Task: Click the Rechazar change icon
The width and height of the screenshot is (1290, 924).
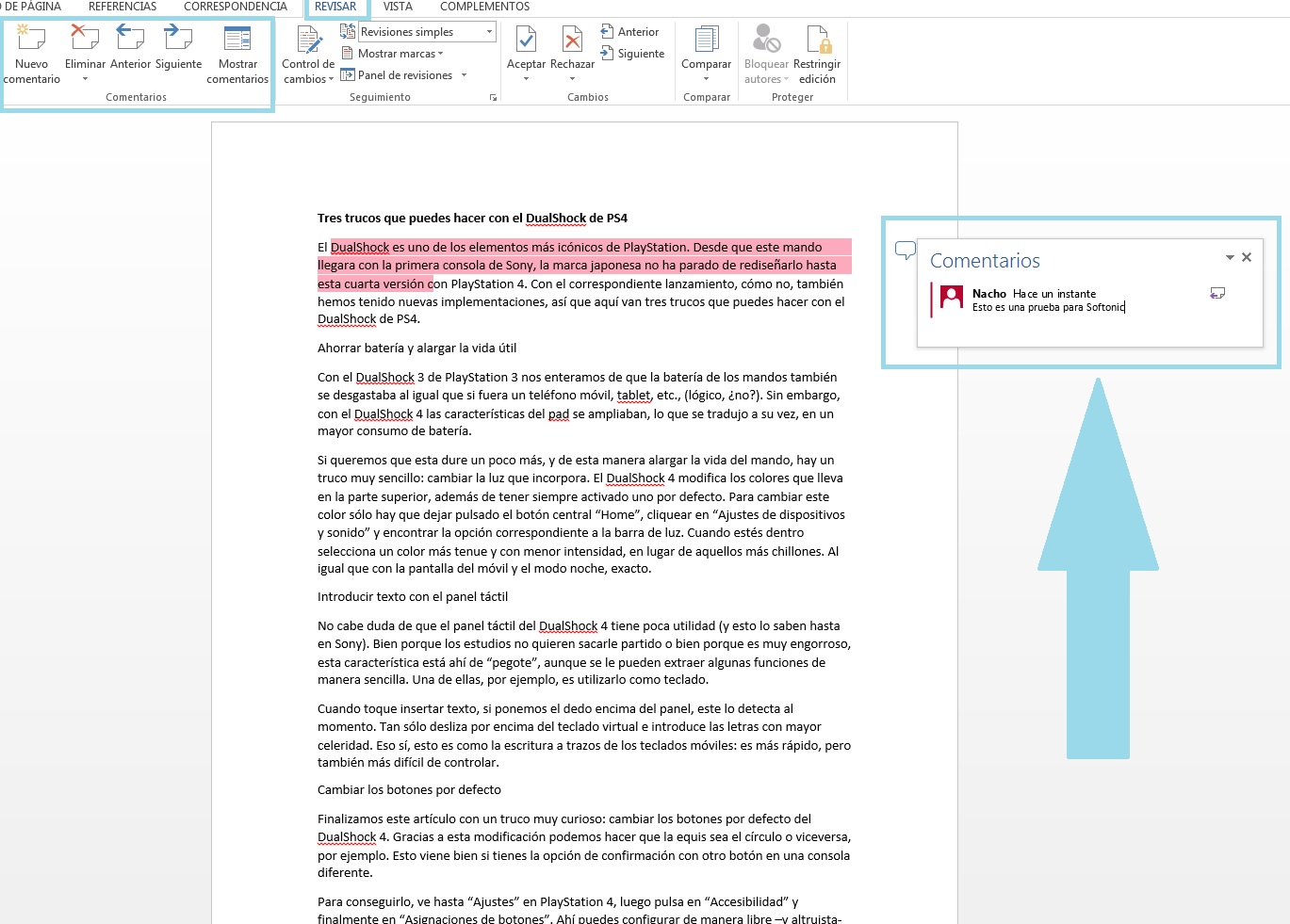Action: (x=572, y=39)
